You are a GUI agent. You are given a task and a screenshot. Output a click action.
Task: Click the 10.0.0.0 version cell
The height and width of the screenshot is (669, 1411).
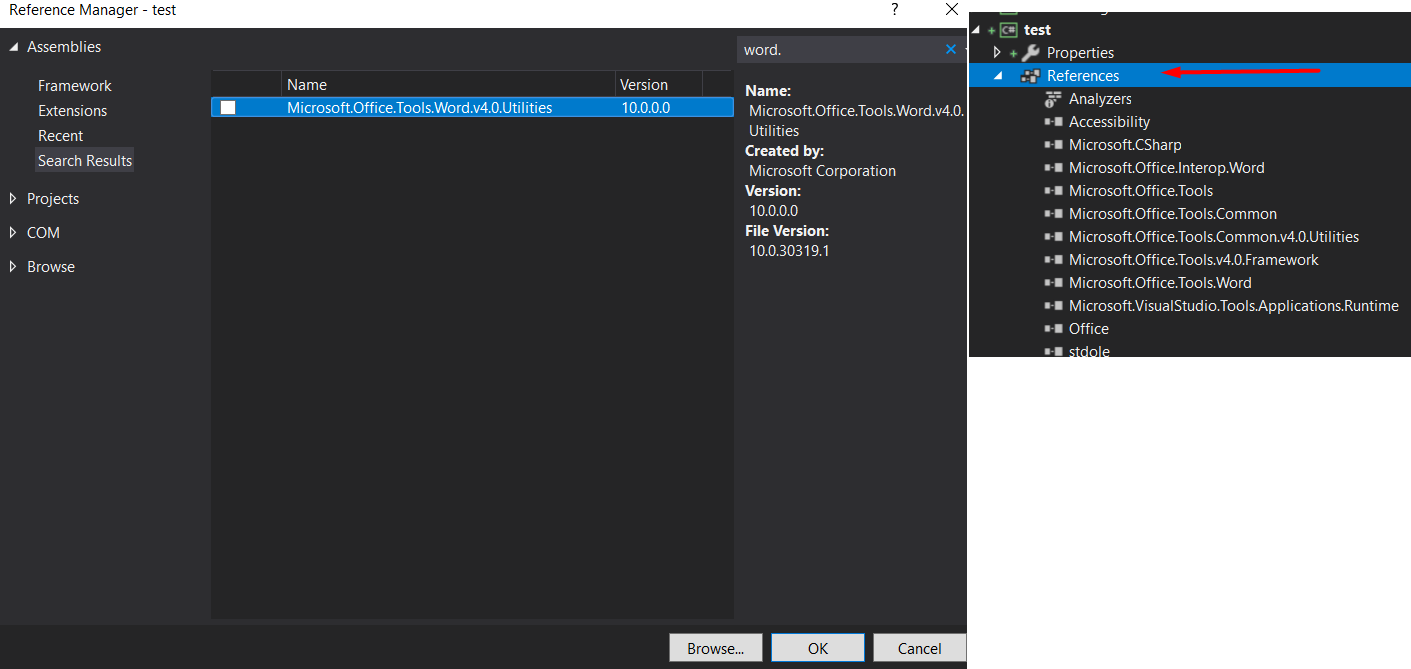[x=646, y=107]
